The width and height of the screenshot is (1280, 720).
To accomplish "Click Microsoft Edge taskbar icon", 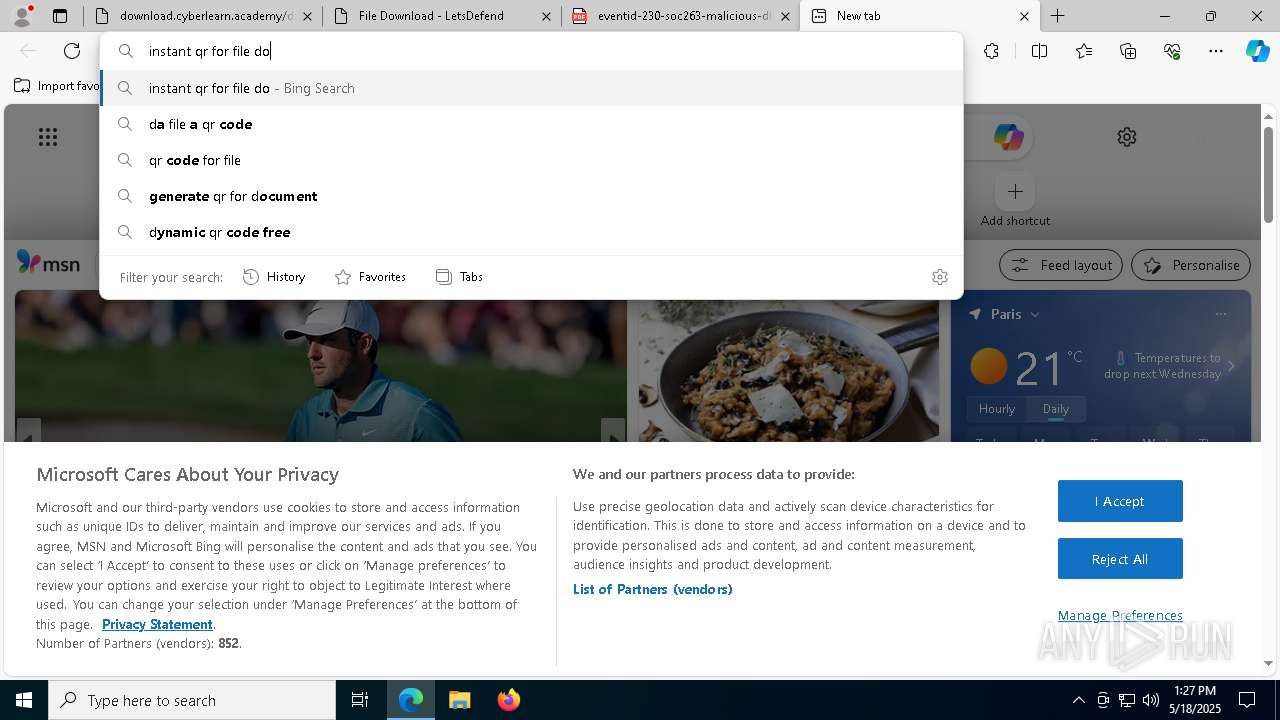I will click(411, 700).
